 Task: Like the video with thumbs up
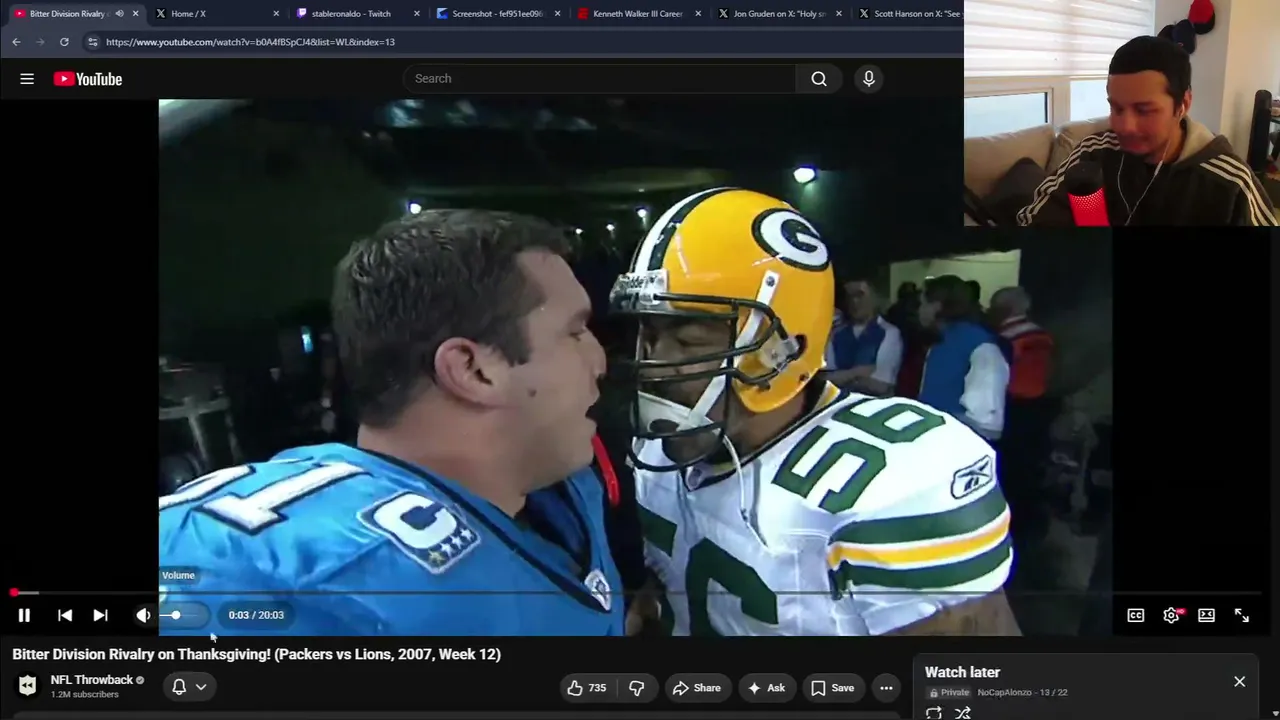point(586,688)
